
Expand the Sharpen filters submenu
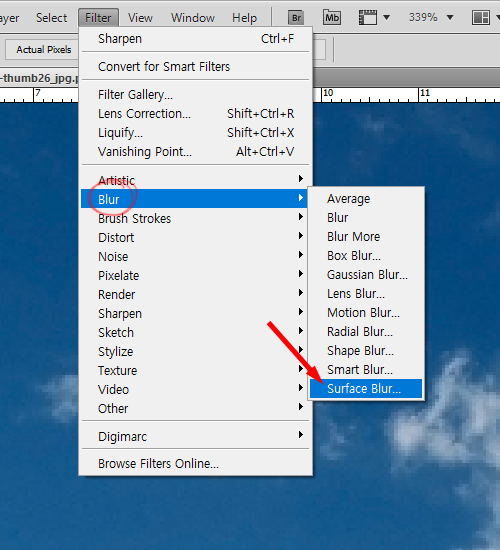(195, 313)
